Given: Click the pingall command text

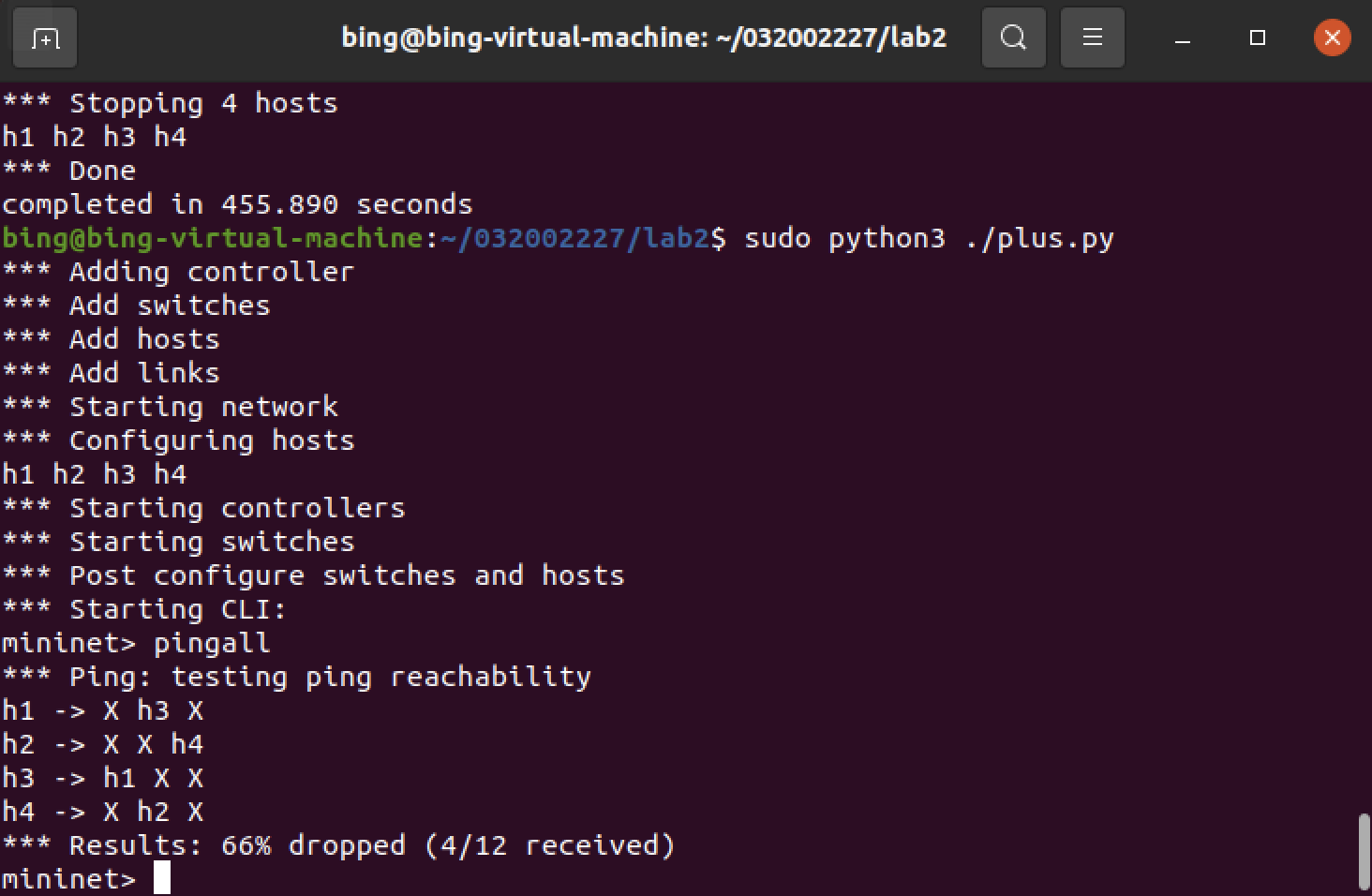Looking at the screenshot, I should click(x=212, y=643).
